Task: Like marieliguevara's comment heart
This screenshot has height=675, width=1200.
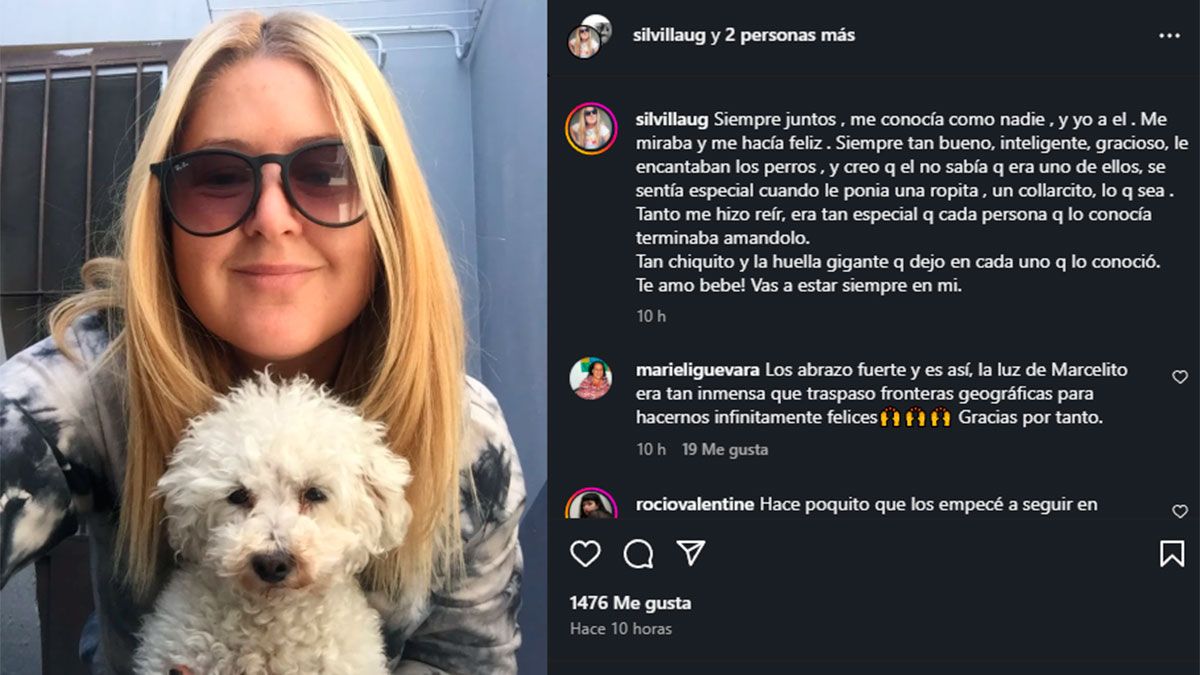Action: click(1180, 377)
